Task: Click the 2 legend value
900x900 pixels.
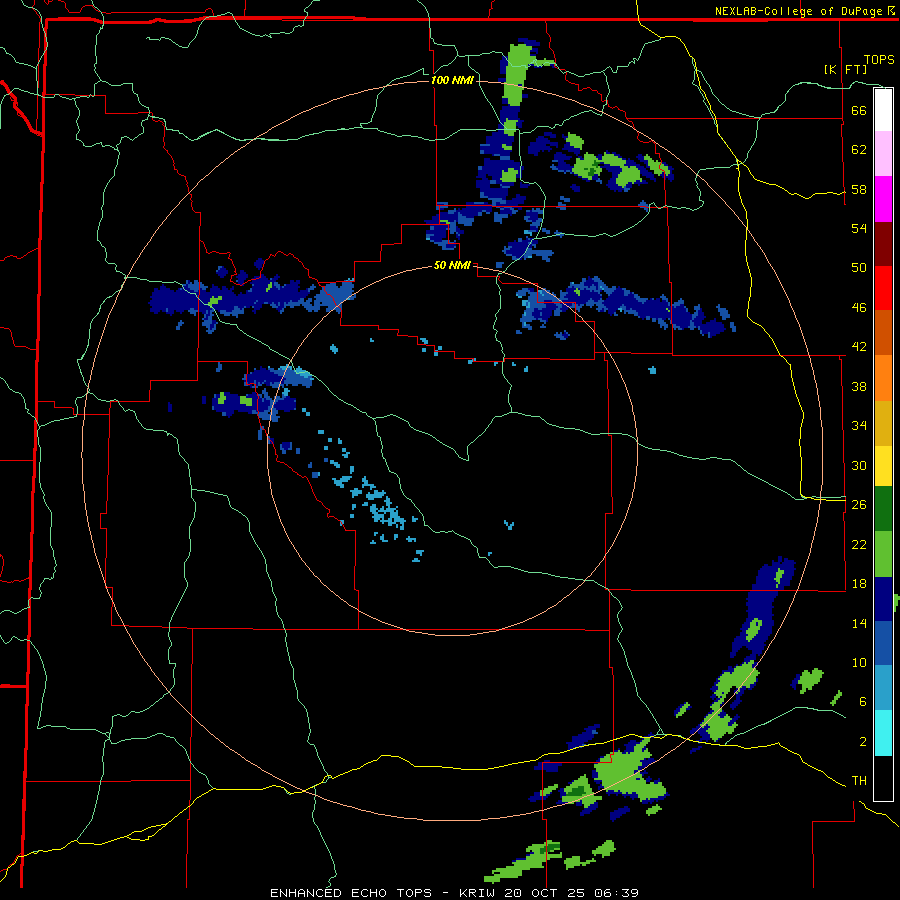Action: click(x=863, y=742)
